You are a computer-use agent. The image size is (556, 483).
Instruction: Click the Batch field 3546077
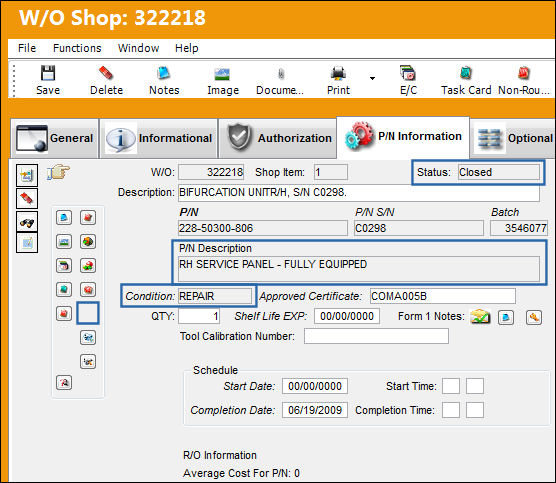[x=519, y=228]
